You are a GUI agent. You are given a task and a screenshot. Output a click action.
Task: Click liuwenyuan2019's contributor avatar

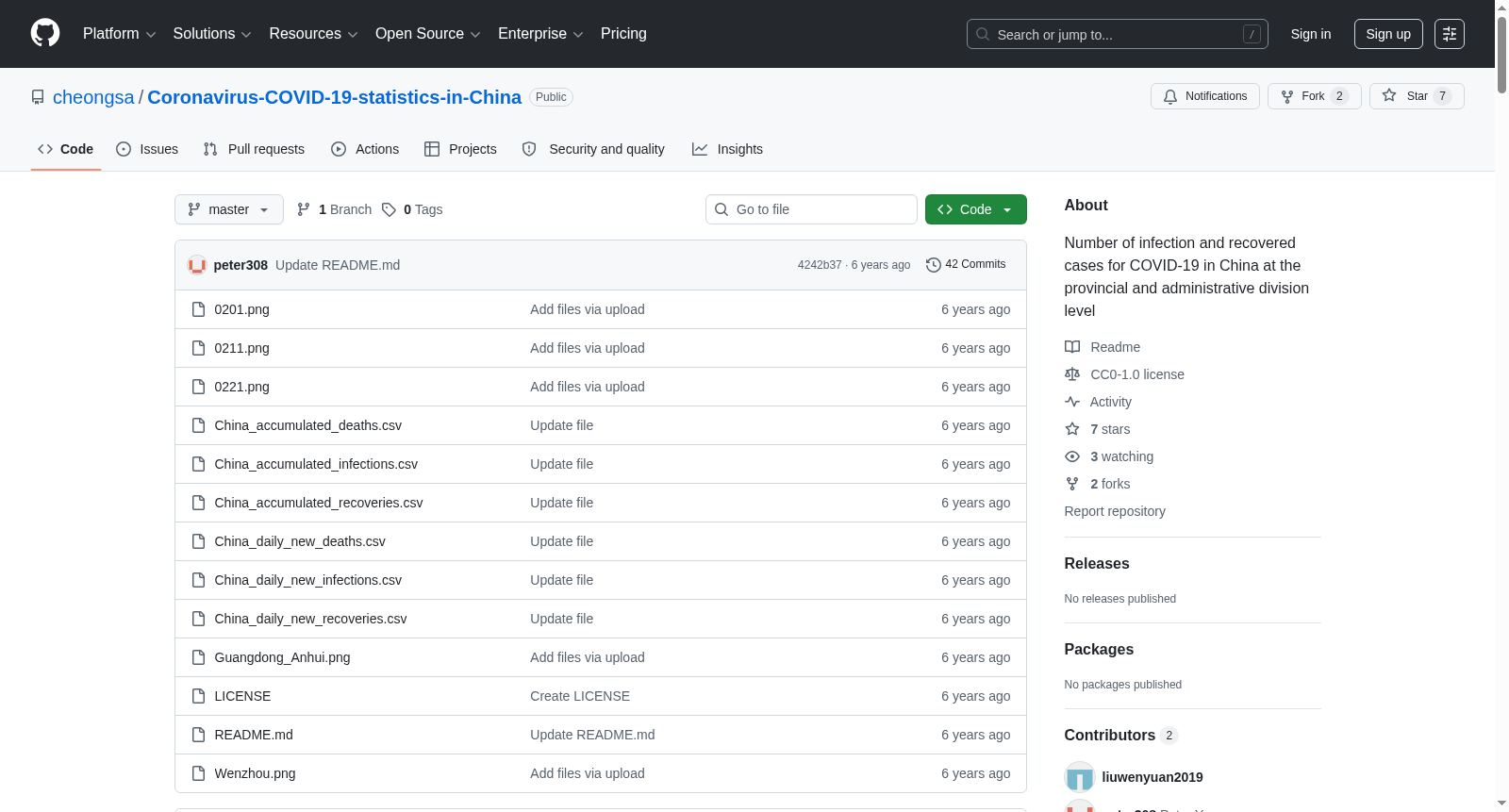point(1080,777)
